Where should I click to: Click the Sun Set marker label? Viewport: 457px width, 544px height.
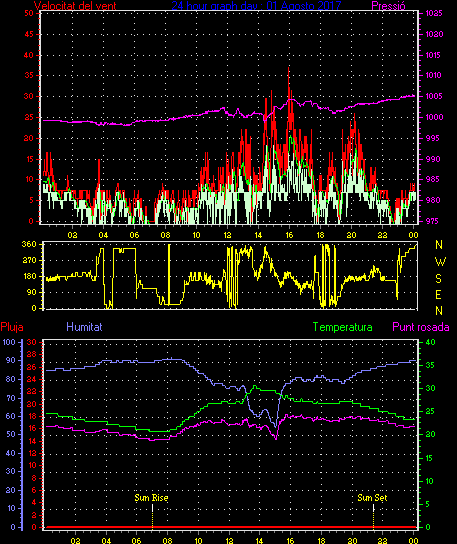point(372,498)
